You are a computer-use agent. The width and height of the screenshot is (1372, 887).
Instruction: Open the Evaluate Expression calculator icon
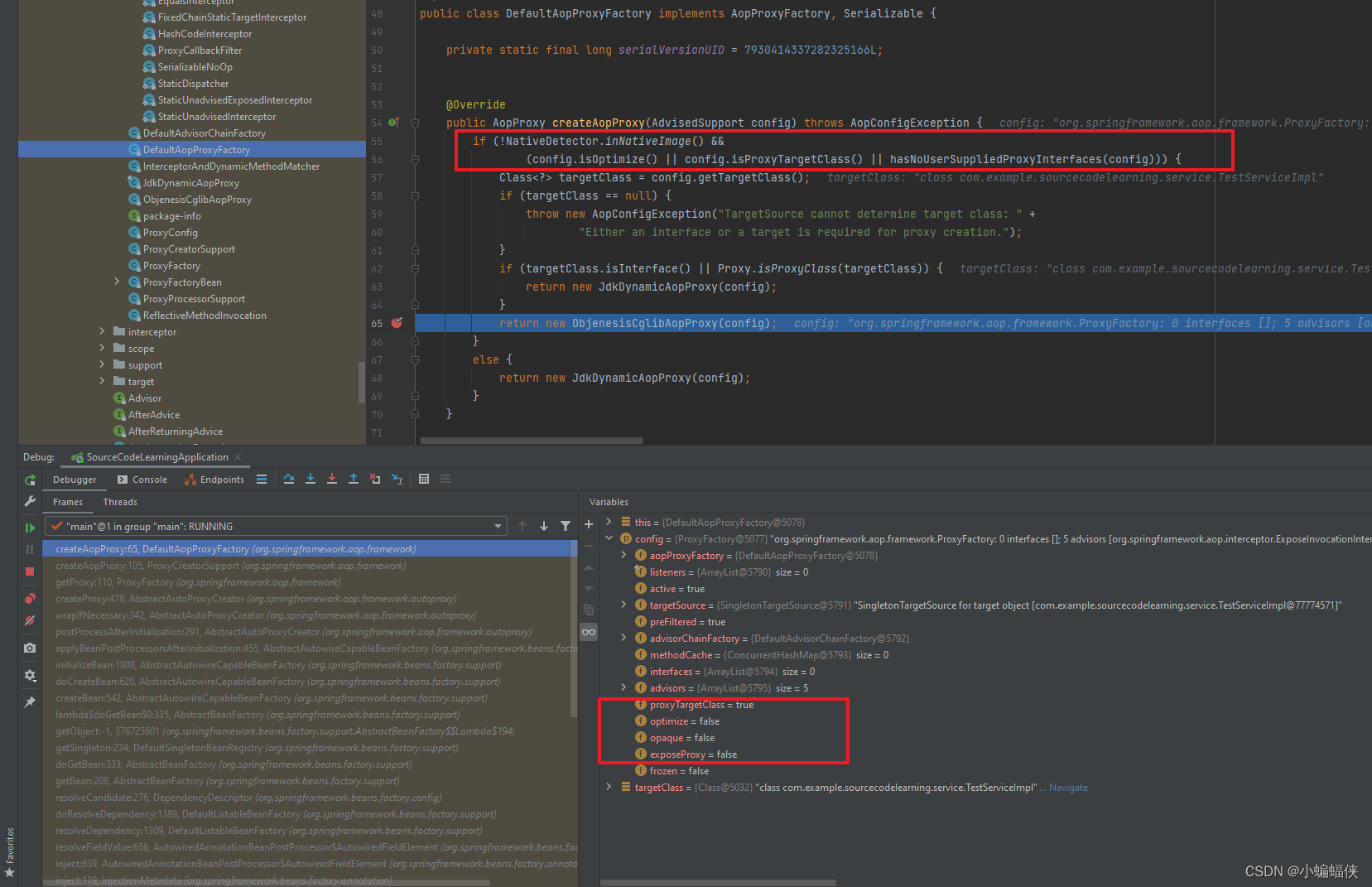[424, 479]
